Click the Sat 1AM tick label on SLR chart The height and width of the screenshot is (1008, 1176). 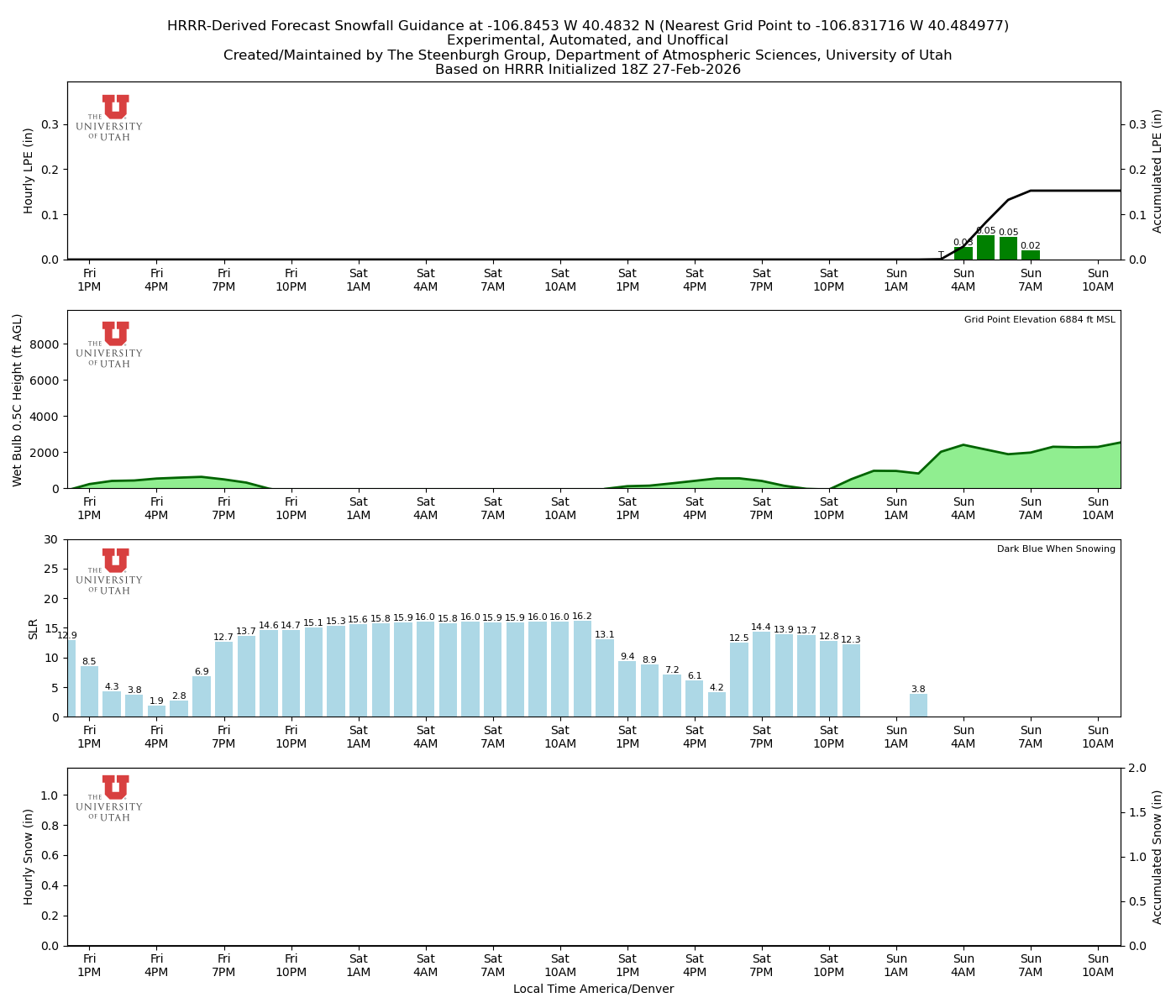tap(359, 736)
